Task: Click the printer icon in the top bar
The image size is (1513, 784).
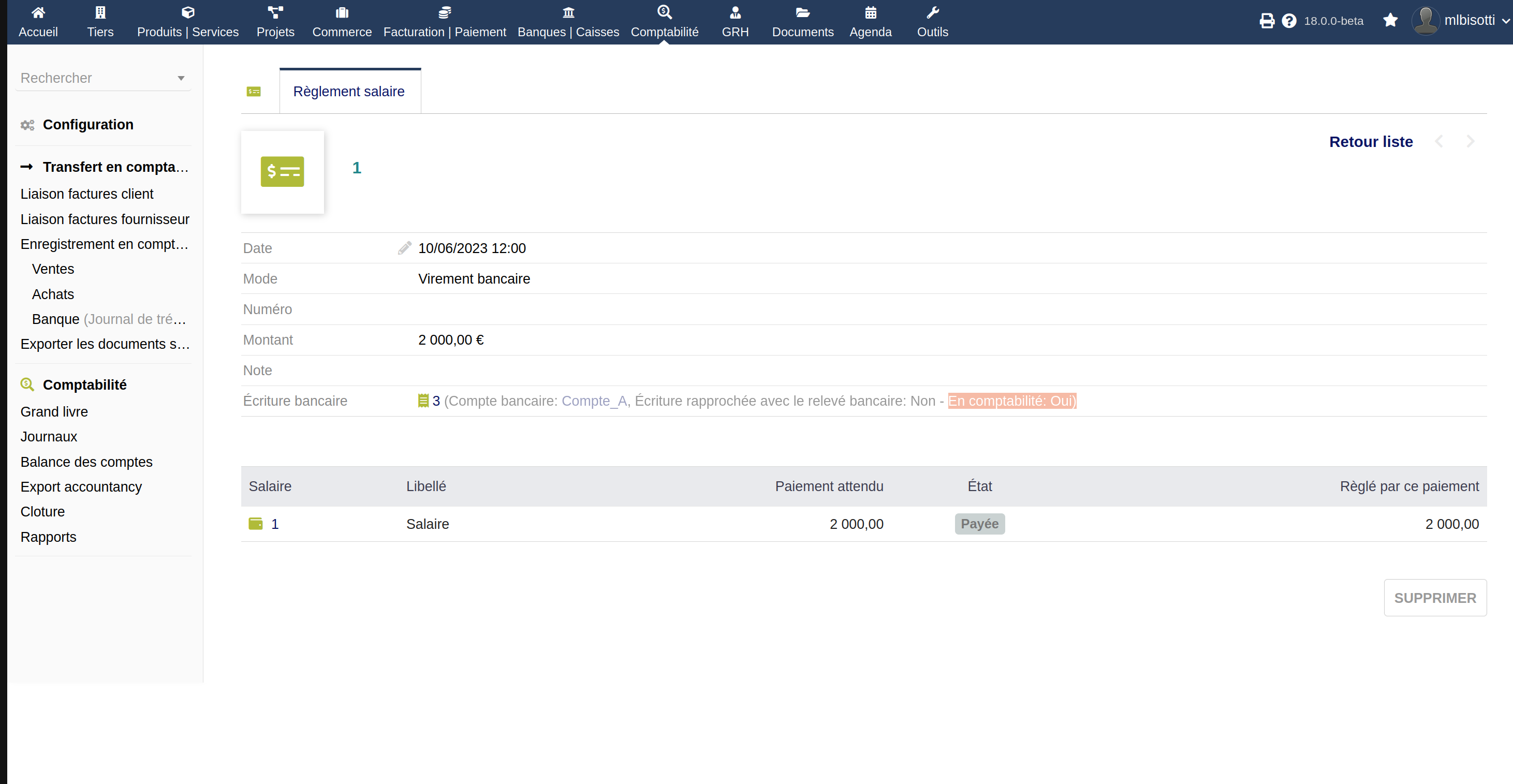Action: 1267,20
